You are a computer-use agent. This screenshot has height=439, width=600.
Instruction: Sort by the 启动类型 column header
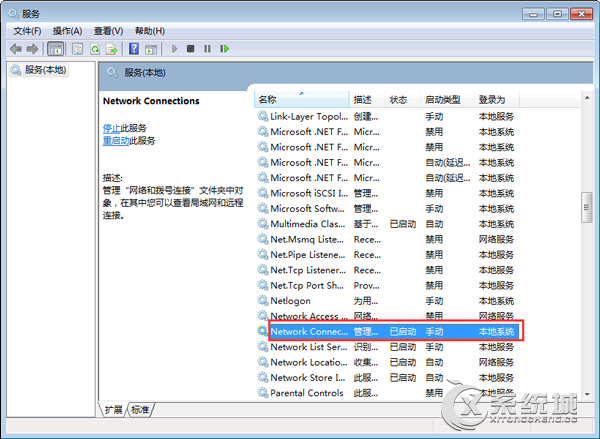point(447,100)
